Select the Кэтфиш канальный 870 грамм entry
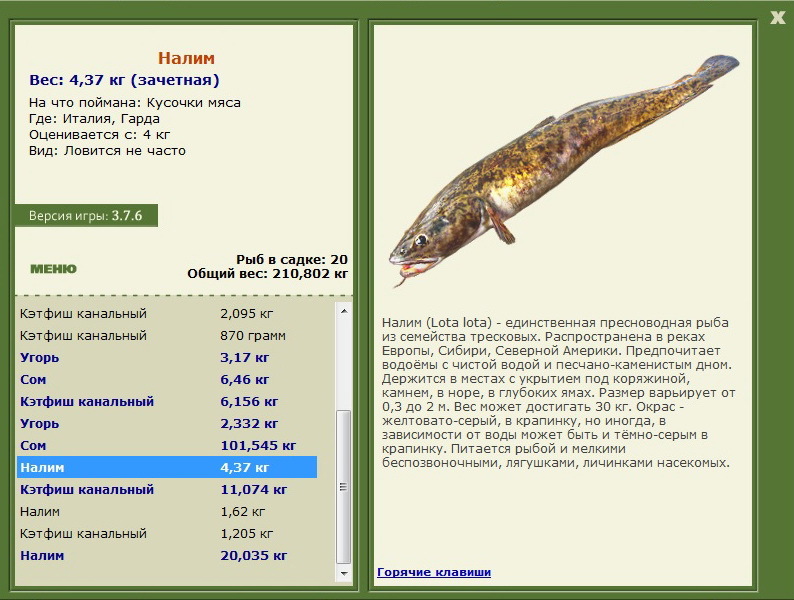This screenshot has width=794, height=600. coord(166,335)
